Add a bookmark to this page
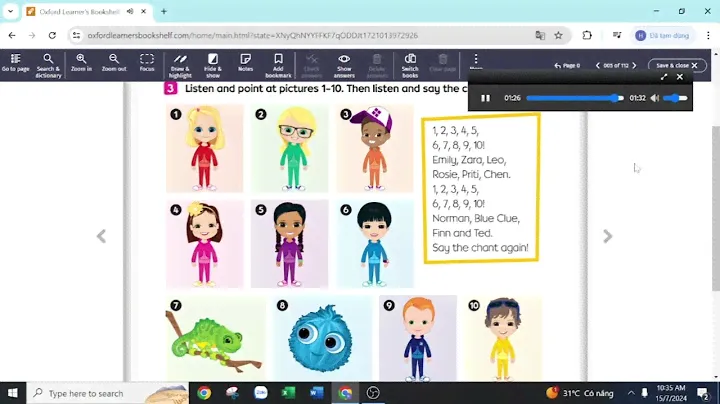Viewport: 720px width, 404px height. [278, 63]
